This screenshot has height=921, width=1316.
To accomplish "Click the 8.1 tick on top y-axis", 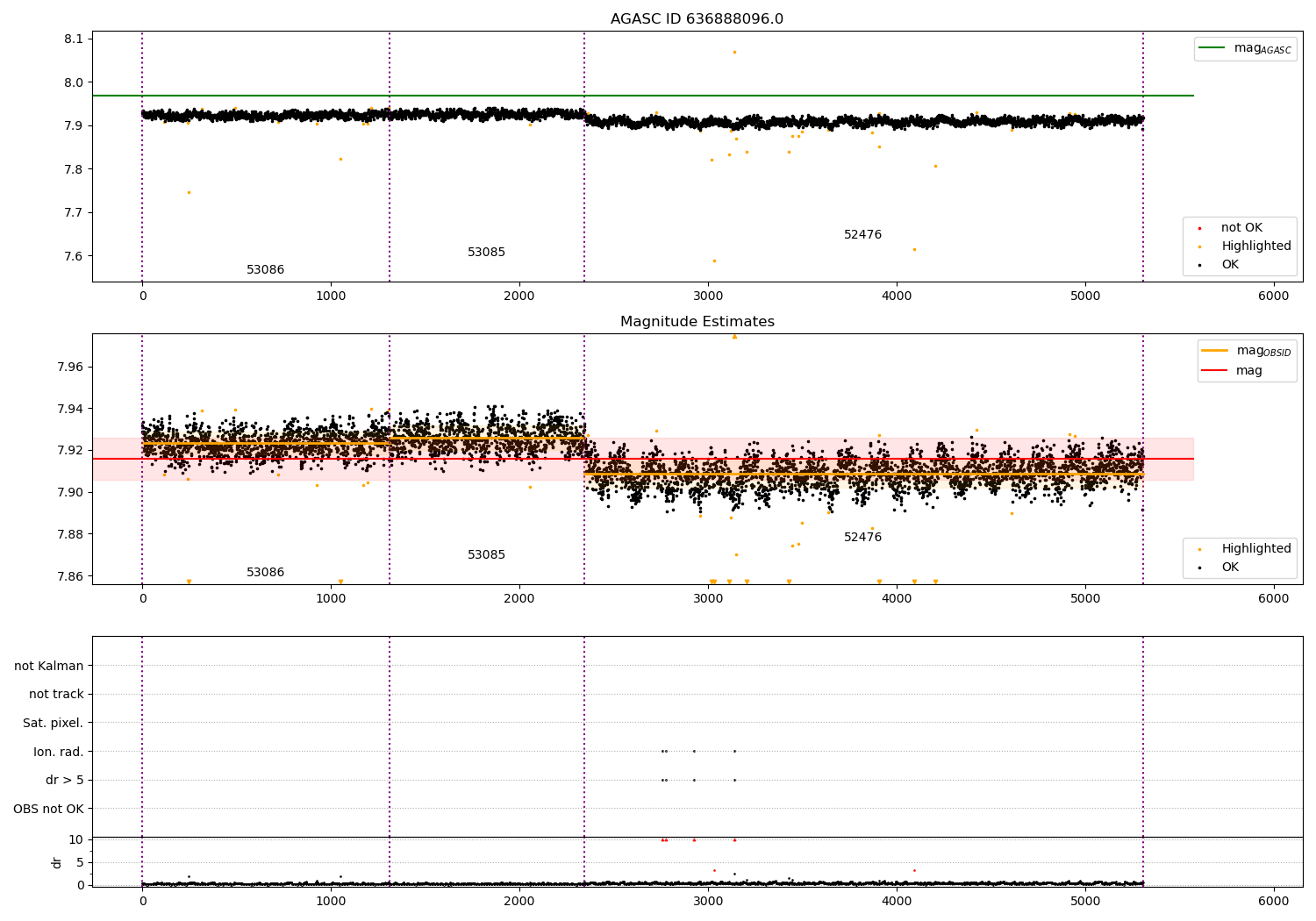I will pos(74,39).
